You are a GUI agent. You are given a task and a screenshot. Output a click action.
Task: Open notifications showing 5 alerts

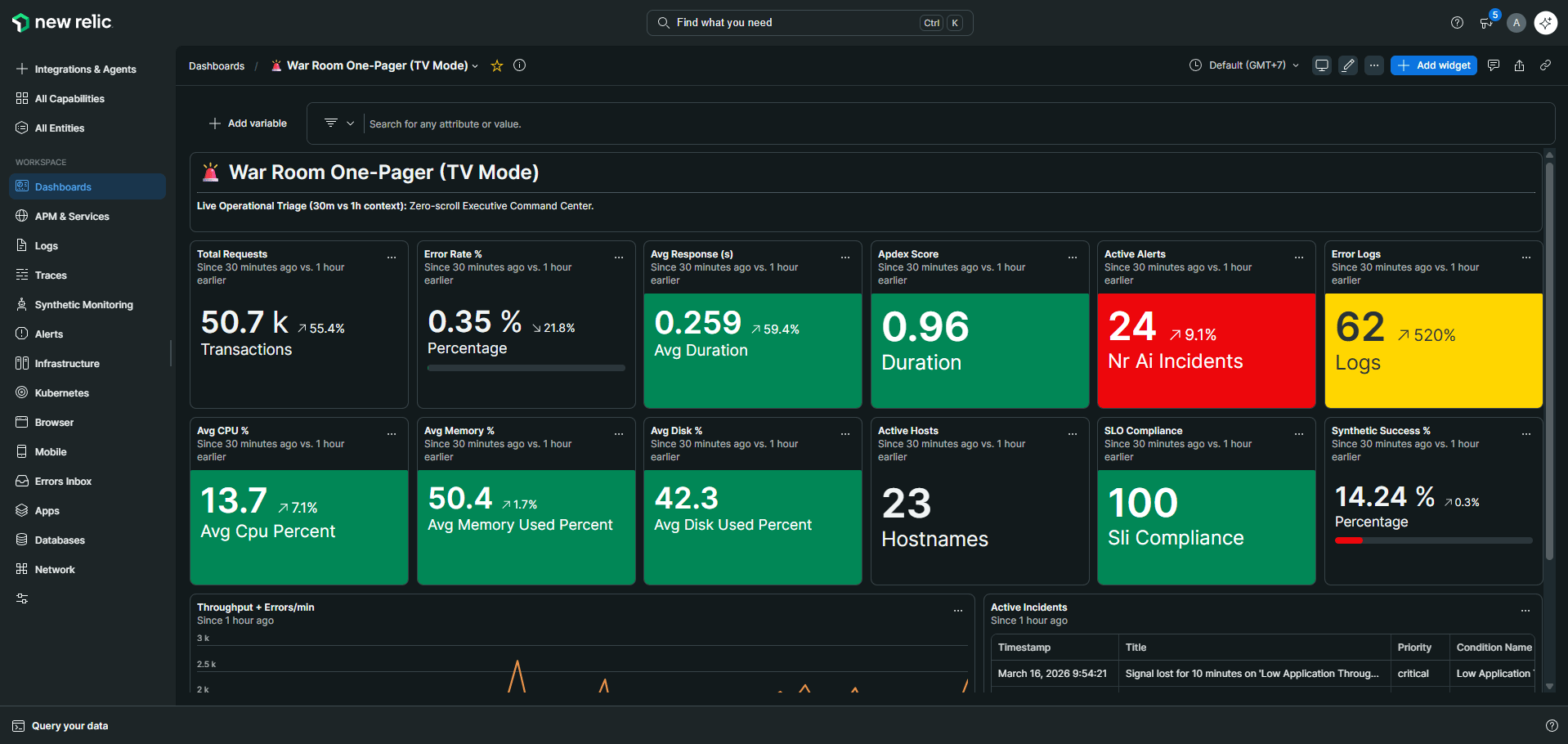click(x=1486, y=22)
